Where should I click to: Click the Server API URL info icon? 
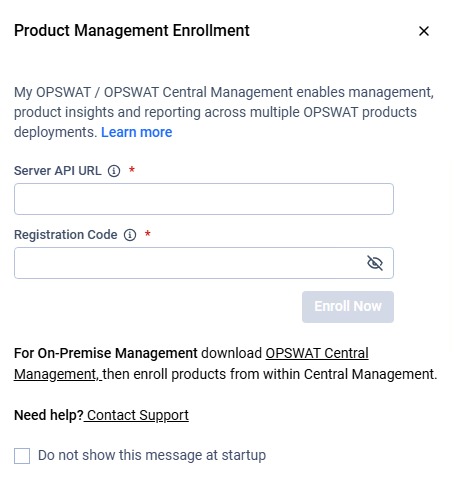click(114, 171)
